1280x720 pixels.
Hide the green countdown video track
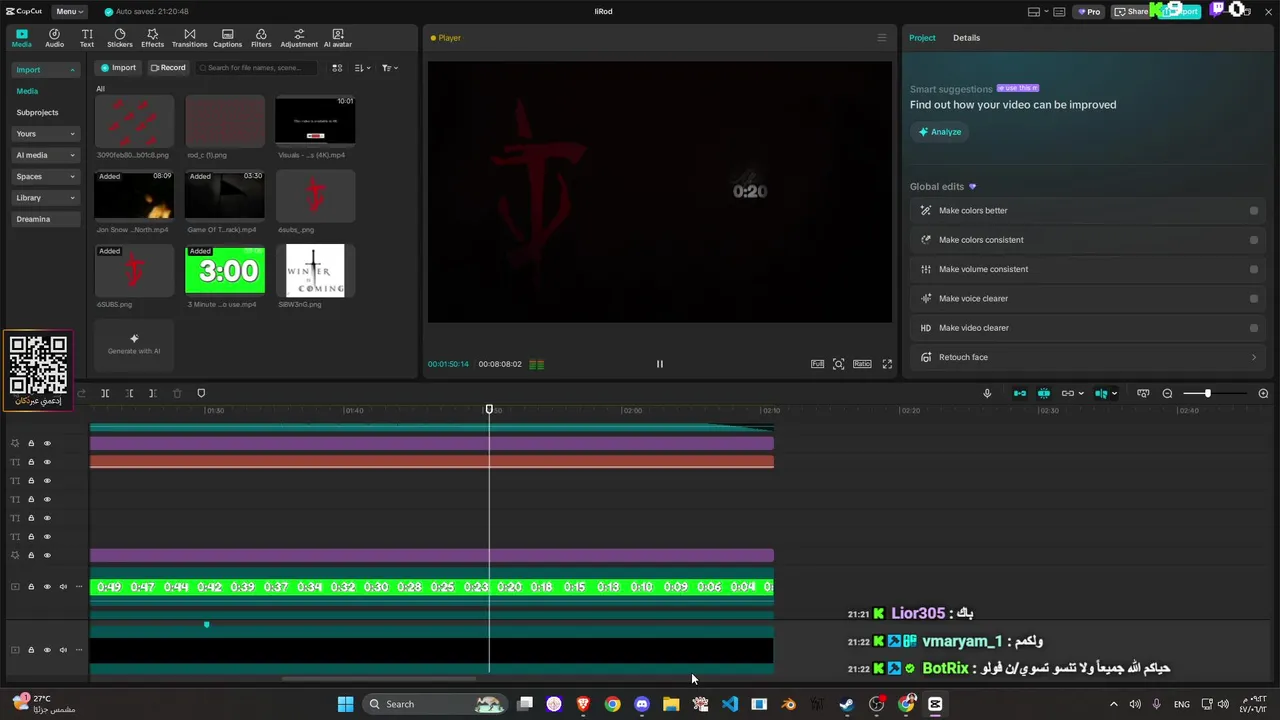47,587
